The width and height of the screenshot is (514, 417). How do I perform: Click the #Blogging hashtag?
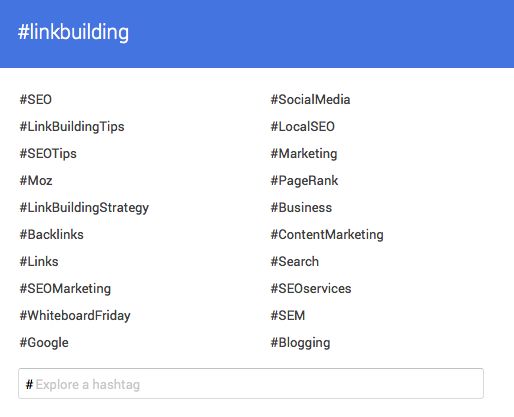[x=300, y=343]
